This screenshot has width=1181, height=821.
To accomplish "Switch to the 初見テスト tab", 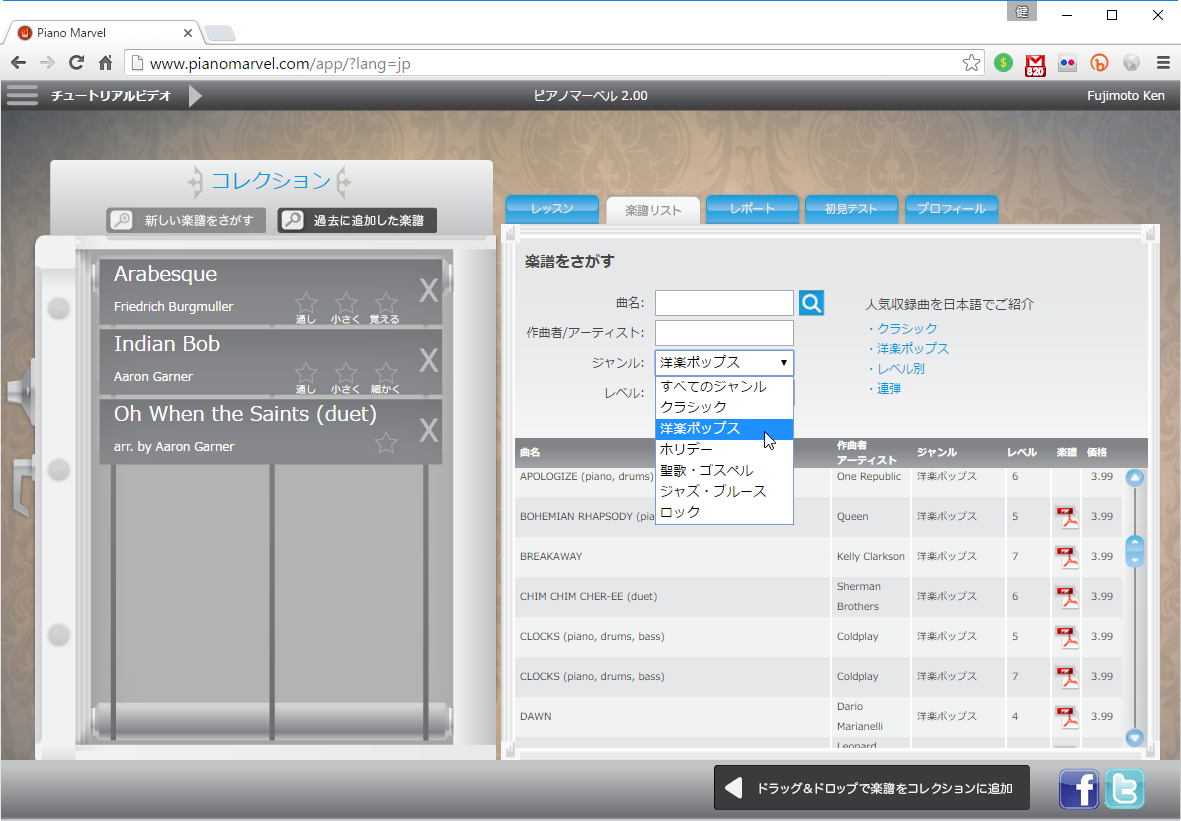I will 851,209.
